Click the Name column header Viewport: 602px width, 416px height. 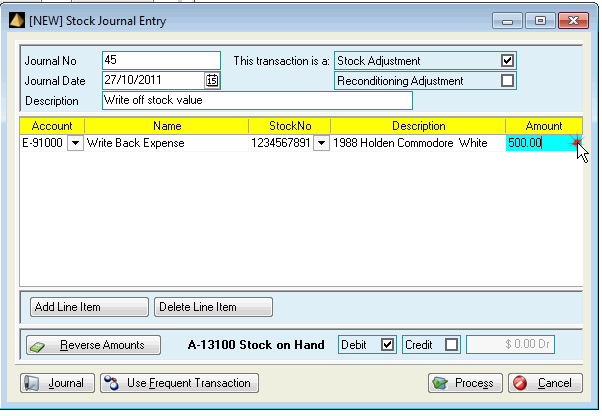167,126
